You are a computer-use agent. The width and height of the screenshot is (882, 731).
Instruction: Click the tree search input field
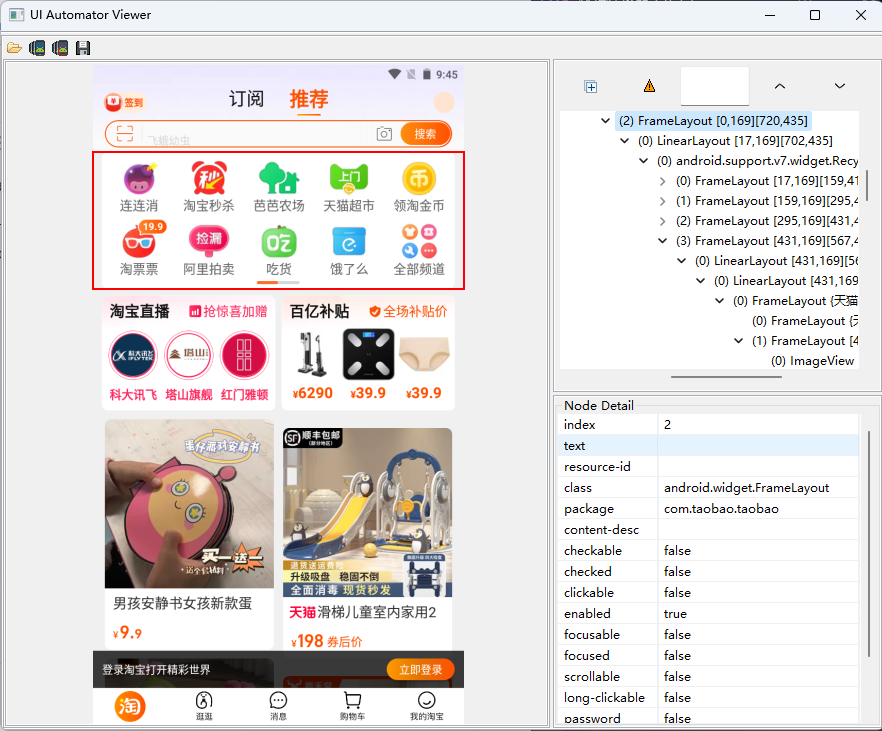[x=715, y=86]
